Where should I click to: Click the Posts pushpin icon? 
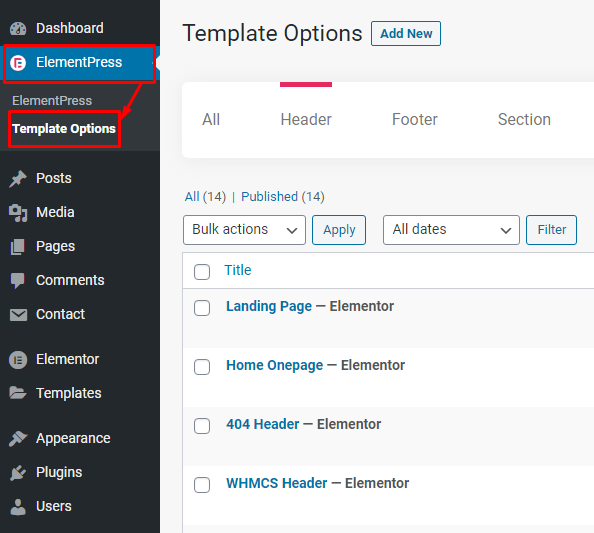(x=18, y=178)
